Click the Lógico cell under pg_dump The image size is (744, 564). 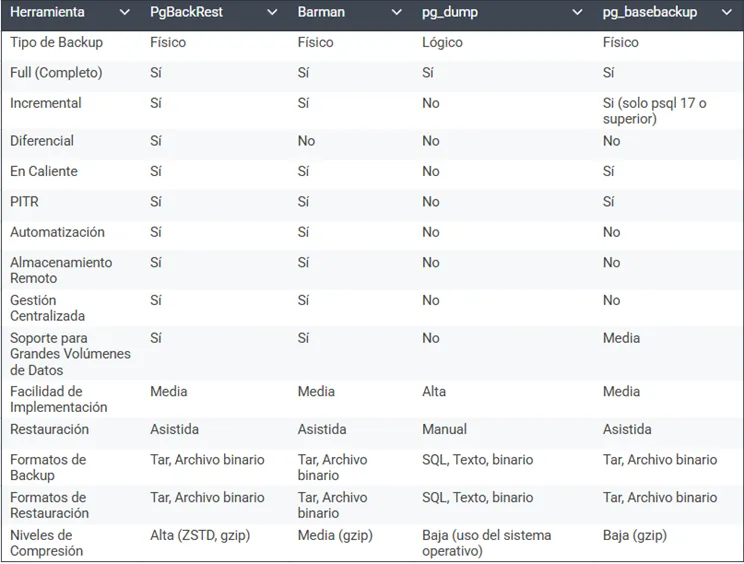(442, 42)
